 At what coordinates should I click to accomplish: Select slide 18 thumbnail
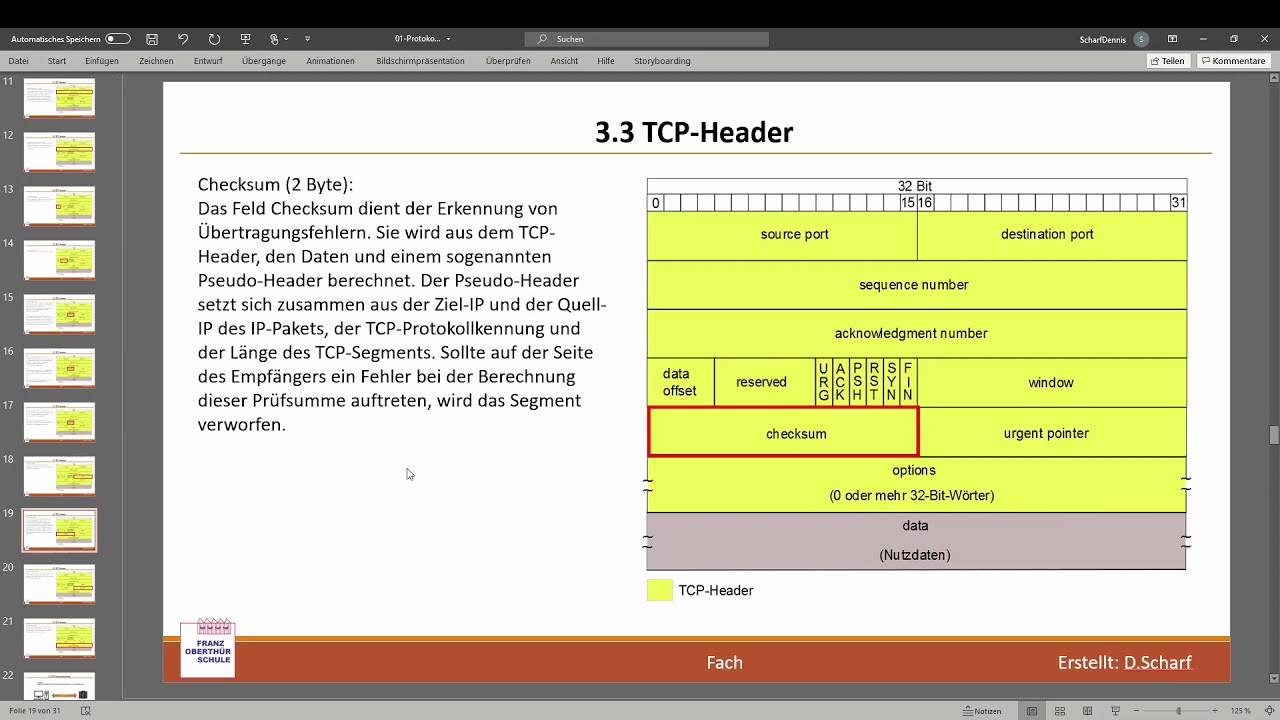59,475
